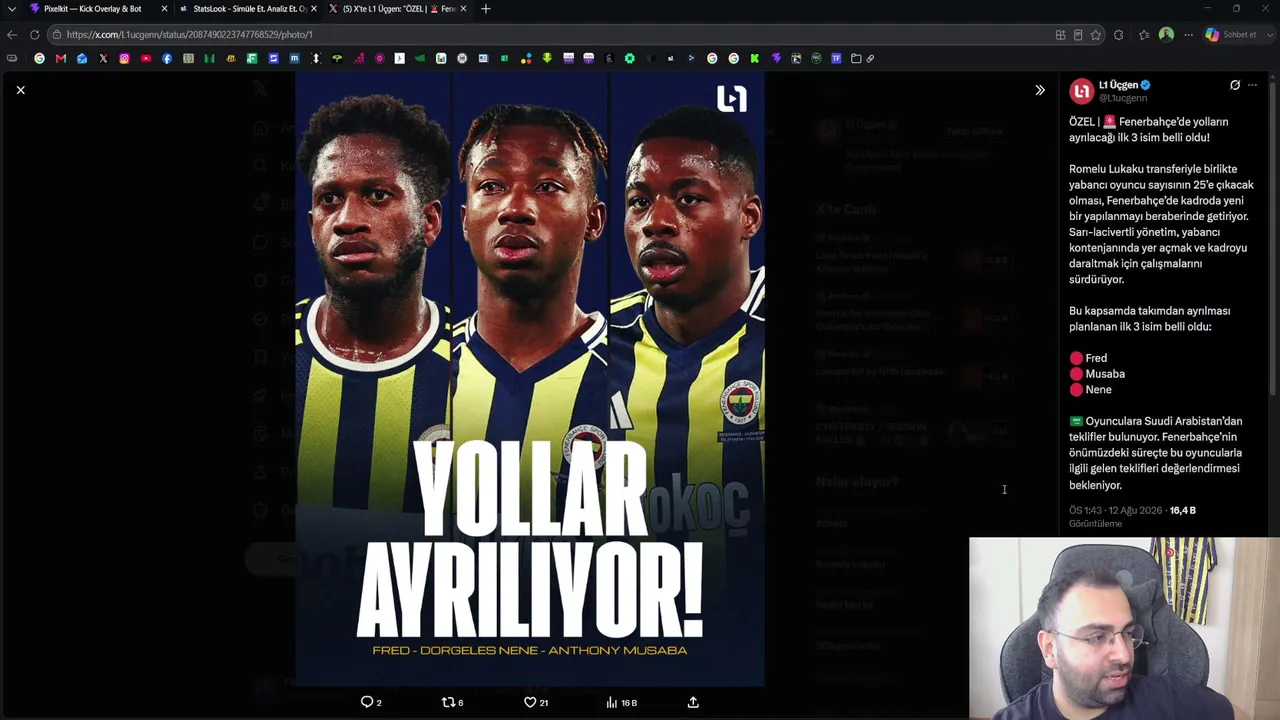
Task: Open the browser profile avatar
Action: pyautogui.click(x=1166, y=34)
